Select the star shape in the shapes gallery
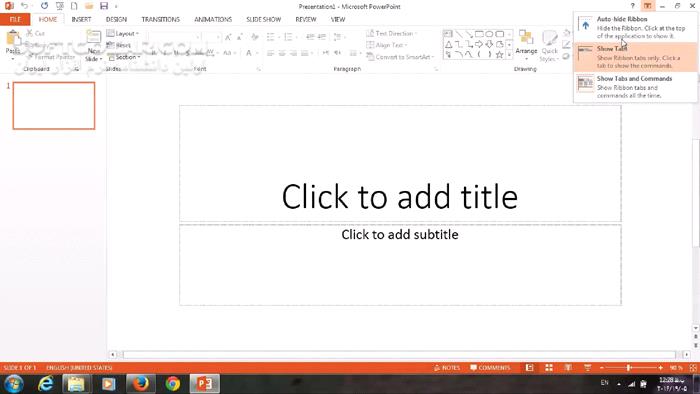 [500, 54]
